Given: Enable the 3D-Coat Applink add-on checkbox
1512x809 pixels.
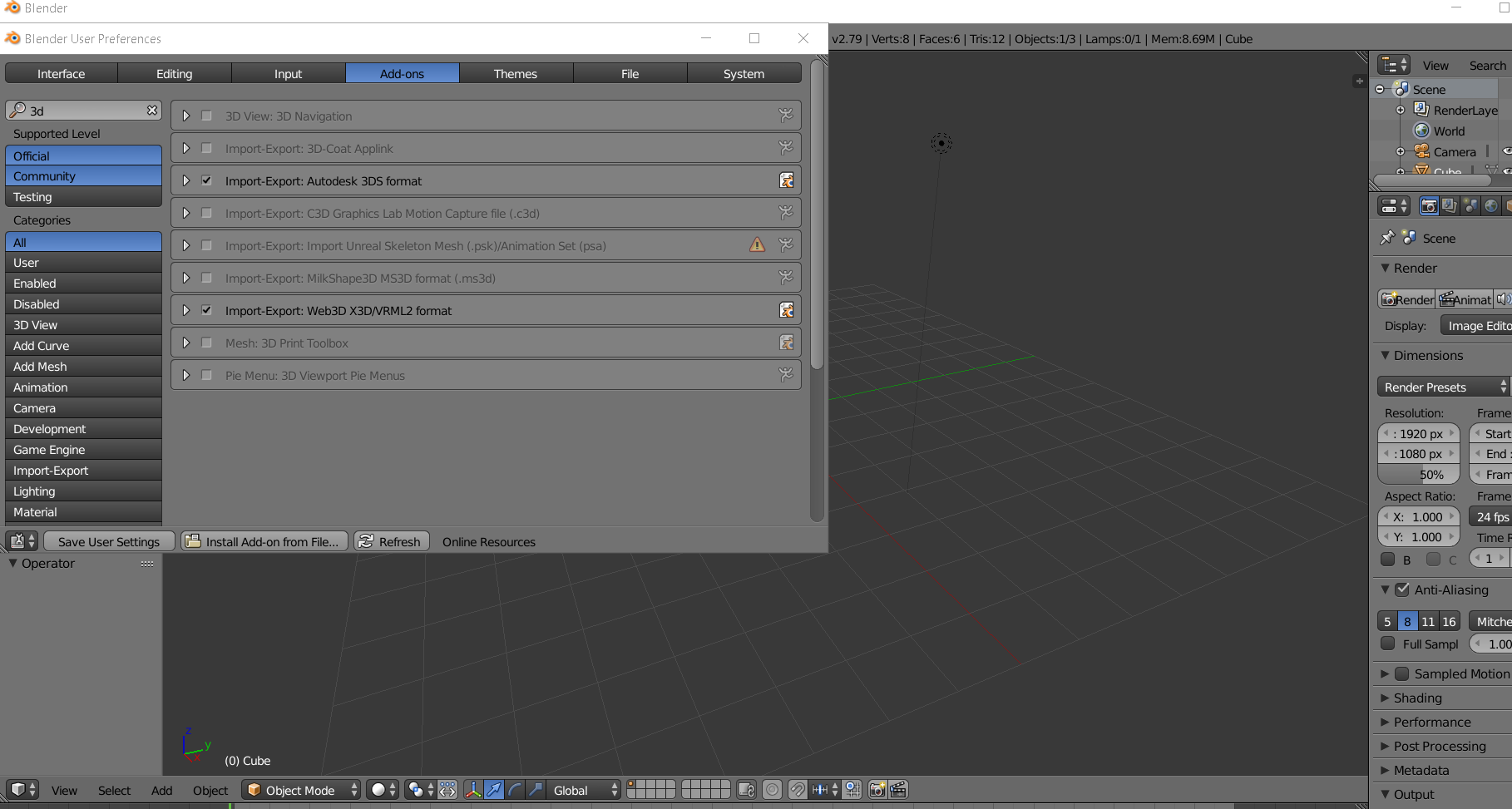Looking at the screenshot, I should [206, 148].
